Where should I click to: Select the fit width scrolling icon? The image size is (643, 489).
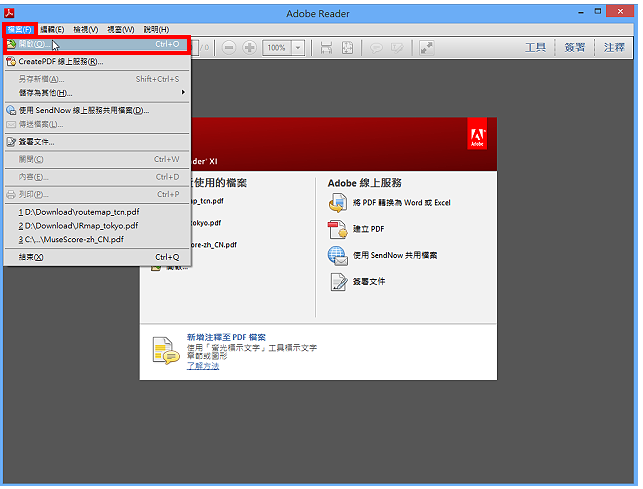pos(326,48)
